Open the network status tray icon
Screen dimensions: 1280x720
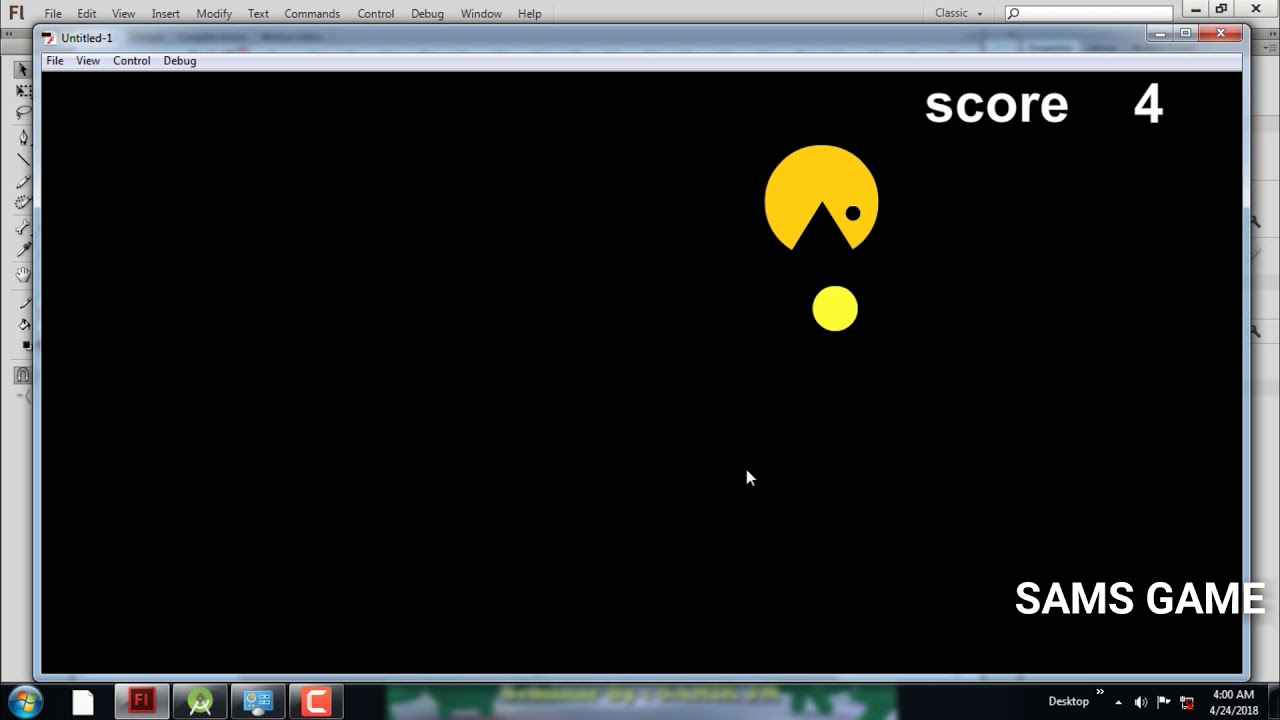click(x=1187, y=702)
